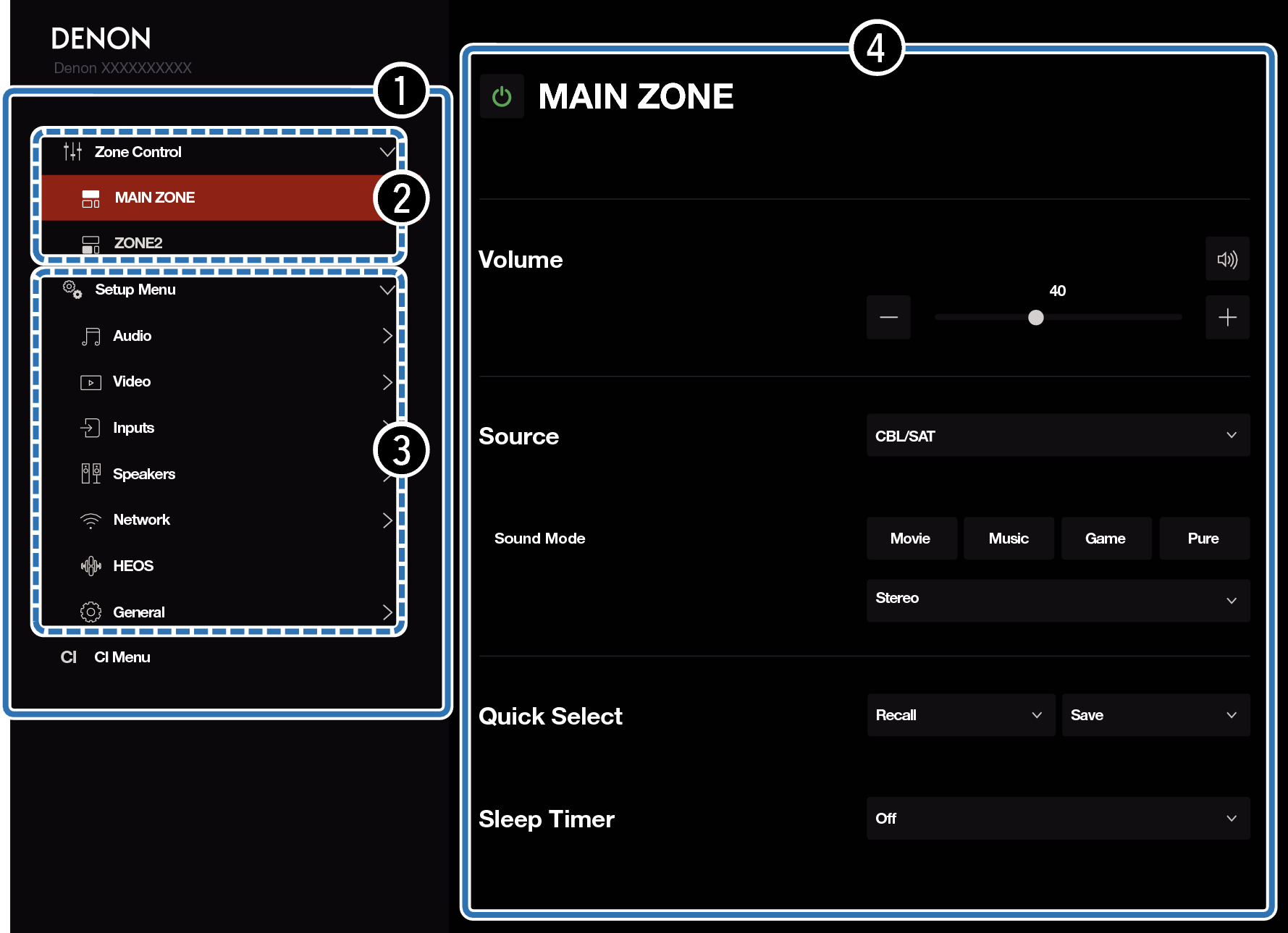Image resolution: width=1288 pixels, height=933 pixels.
Task: Click the ZONE2 layout icon
Action: coord(91,244)
